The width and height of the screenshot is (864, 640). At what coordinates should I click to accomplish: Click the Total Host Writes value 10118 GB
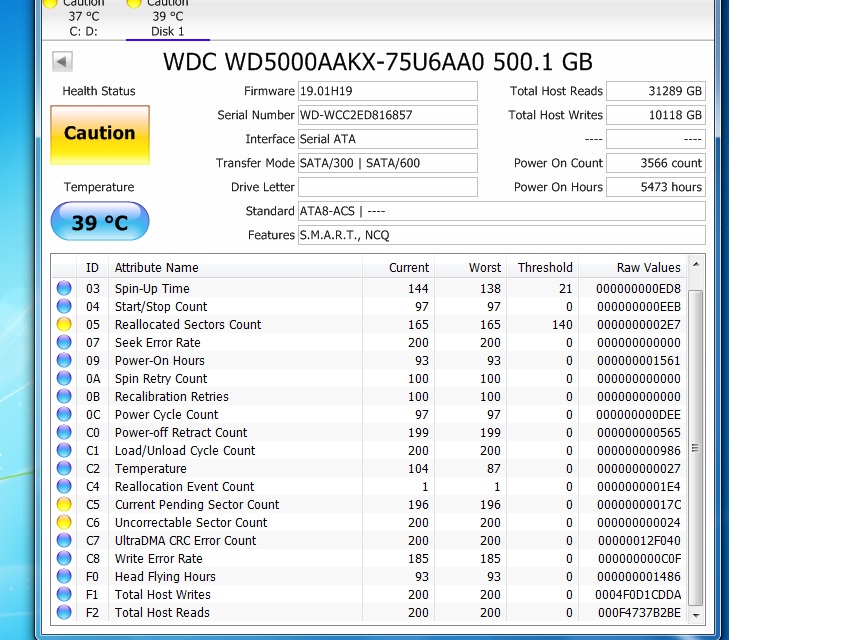656,115
